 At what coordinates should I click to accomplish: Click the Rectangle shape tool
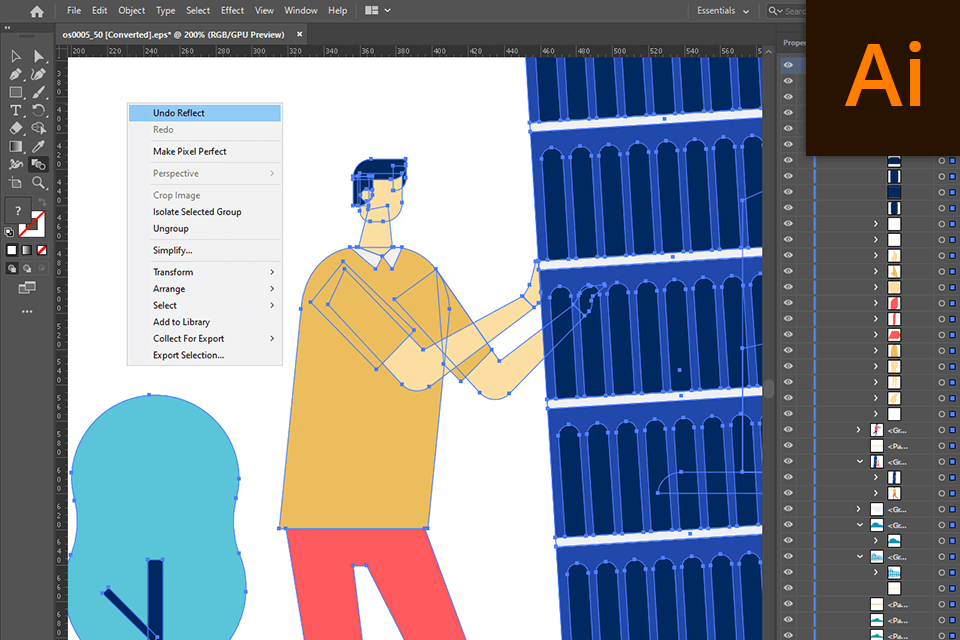(16, 92)
